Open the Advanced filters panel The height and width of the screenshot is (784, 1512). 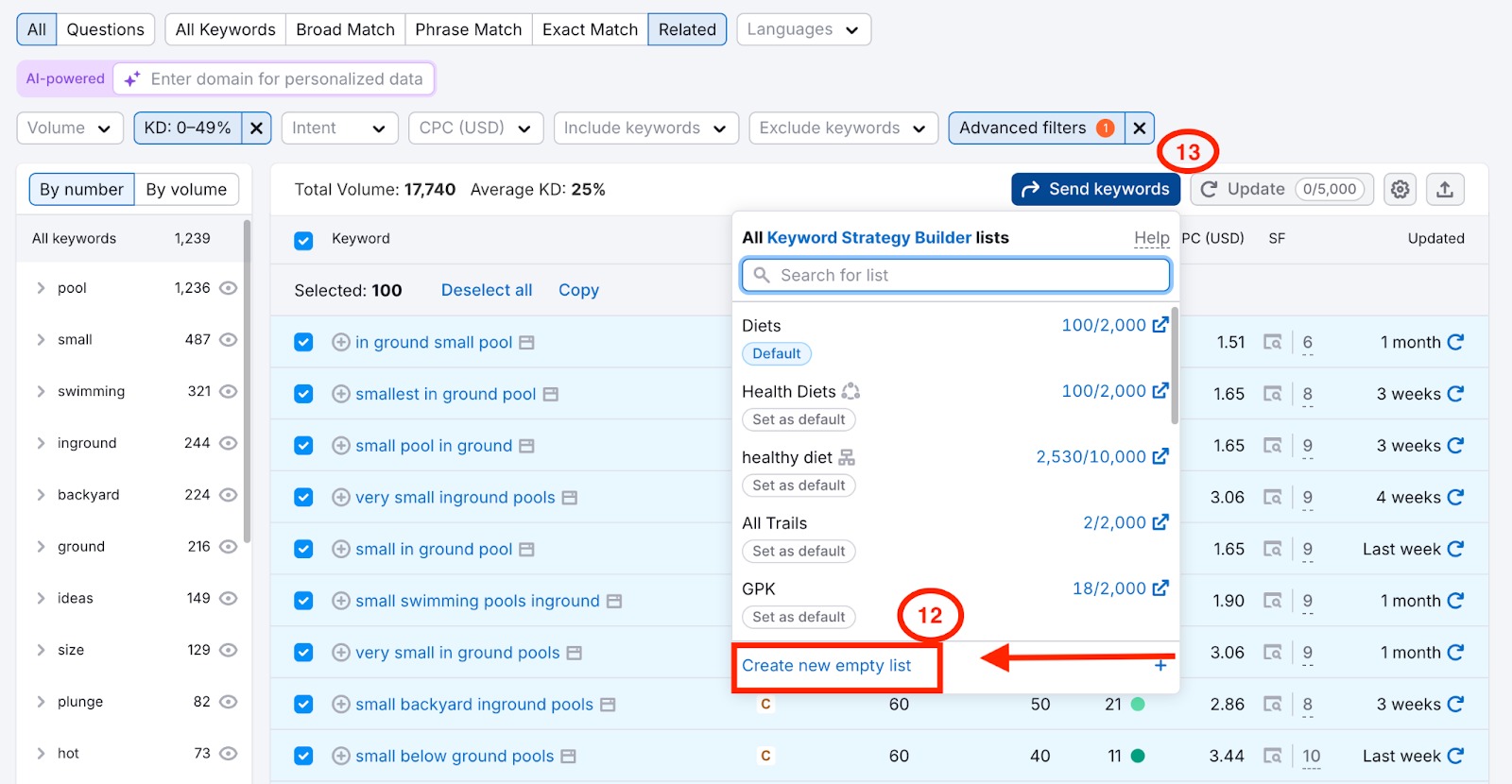pyautogui.click(x=1037, y=128)
